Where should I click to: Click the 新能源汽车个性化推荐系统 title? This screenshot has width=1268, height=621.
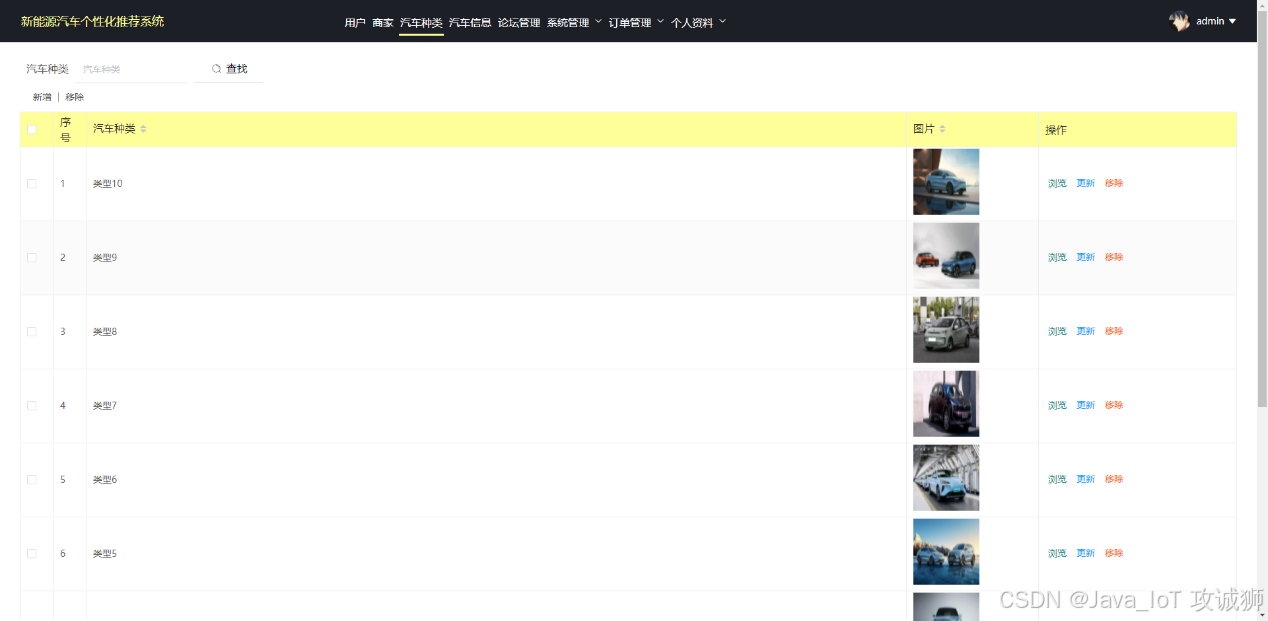pyautogui.click(x=92, y=21)
